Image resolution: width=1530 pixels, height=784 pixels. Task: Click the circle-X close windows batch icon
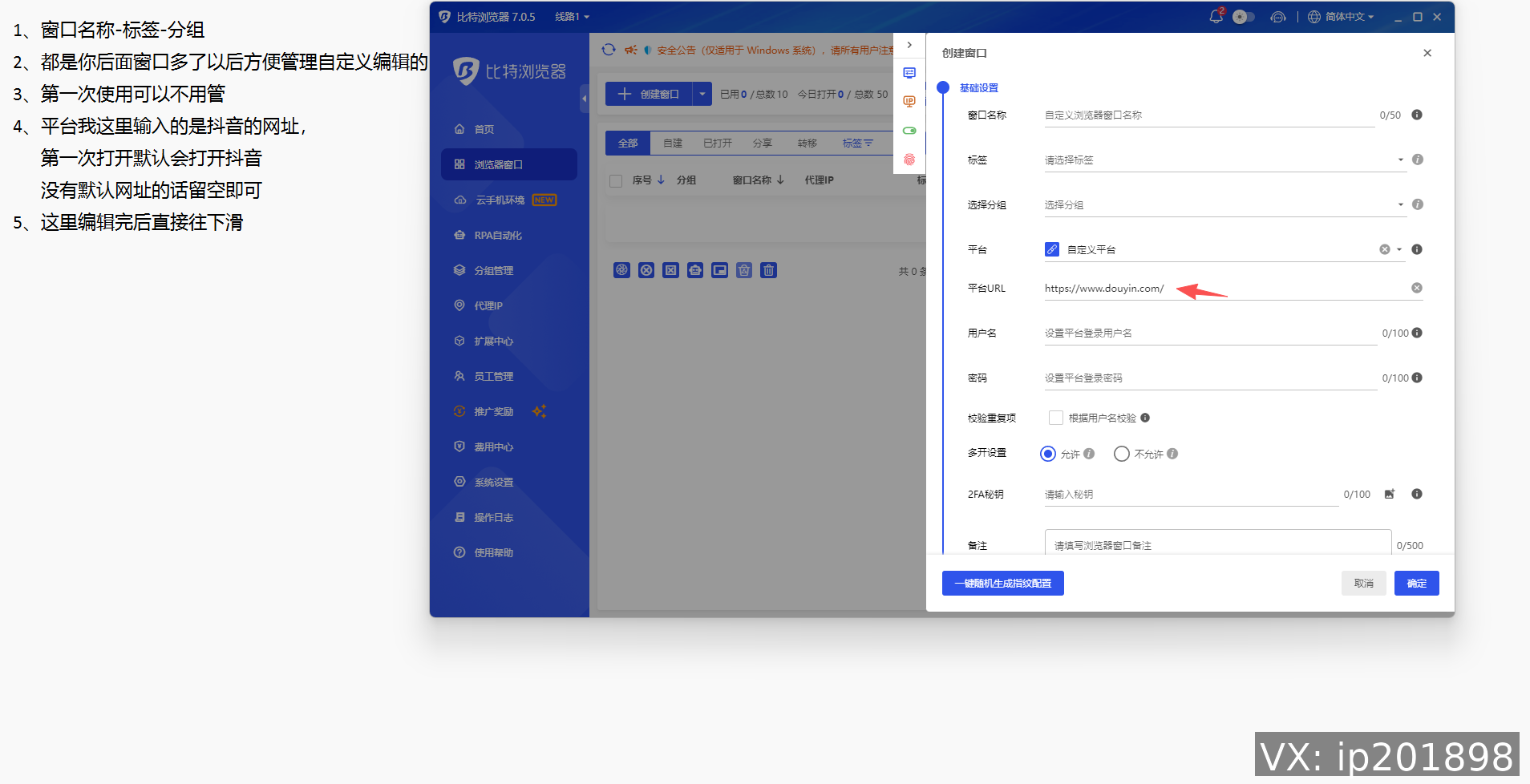pyautogui.click(x=646, y=270)
